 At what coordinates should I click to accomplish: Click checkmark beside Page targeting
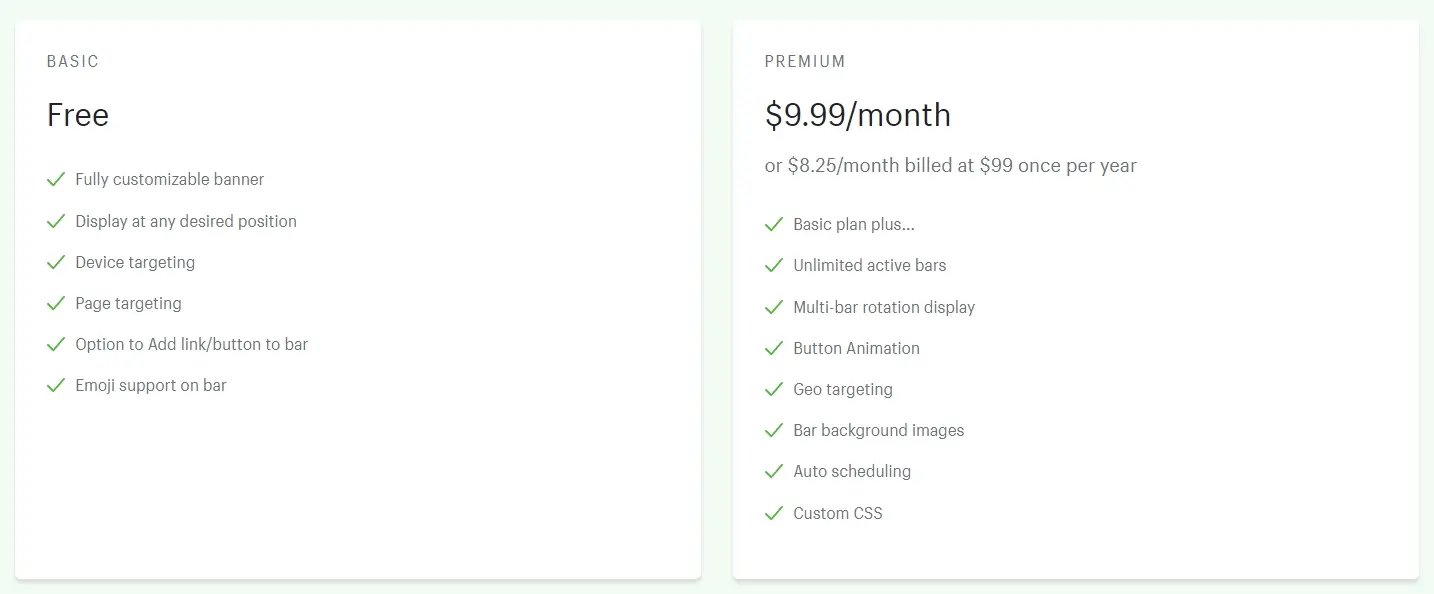click(56, 304)
